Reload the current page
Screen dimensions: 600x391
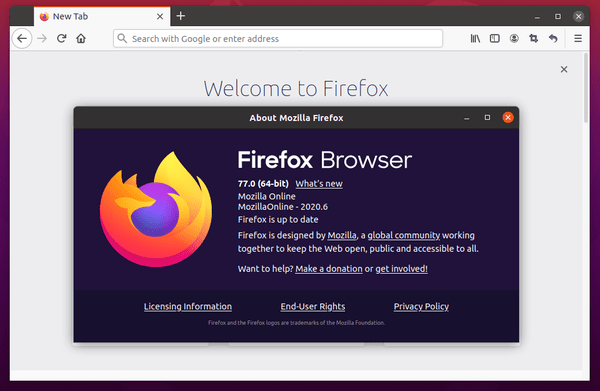(62, 38)
